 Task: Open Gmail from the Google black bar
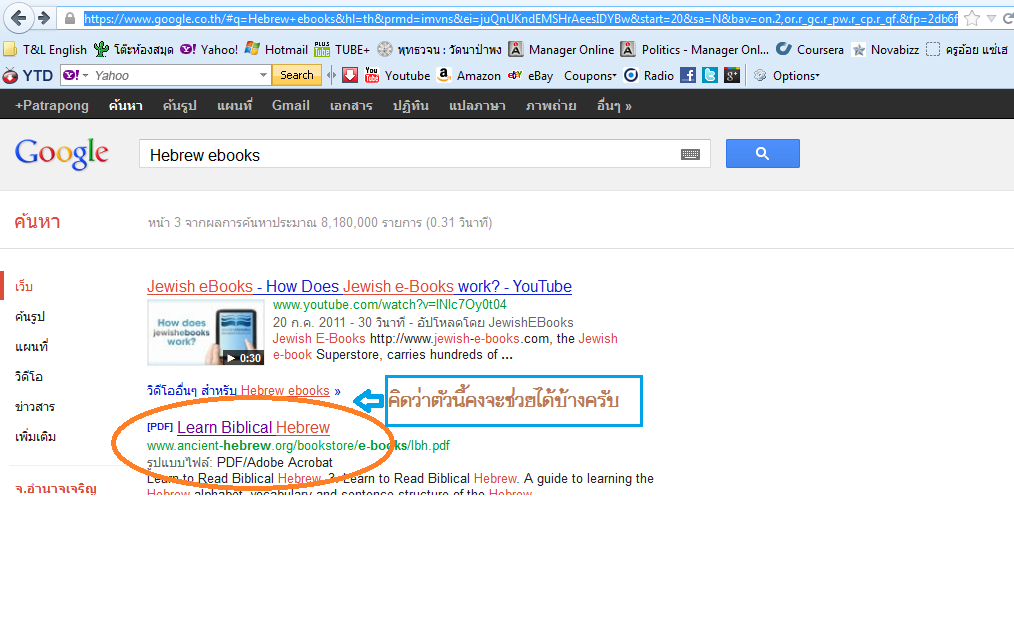point(290,105)
